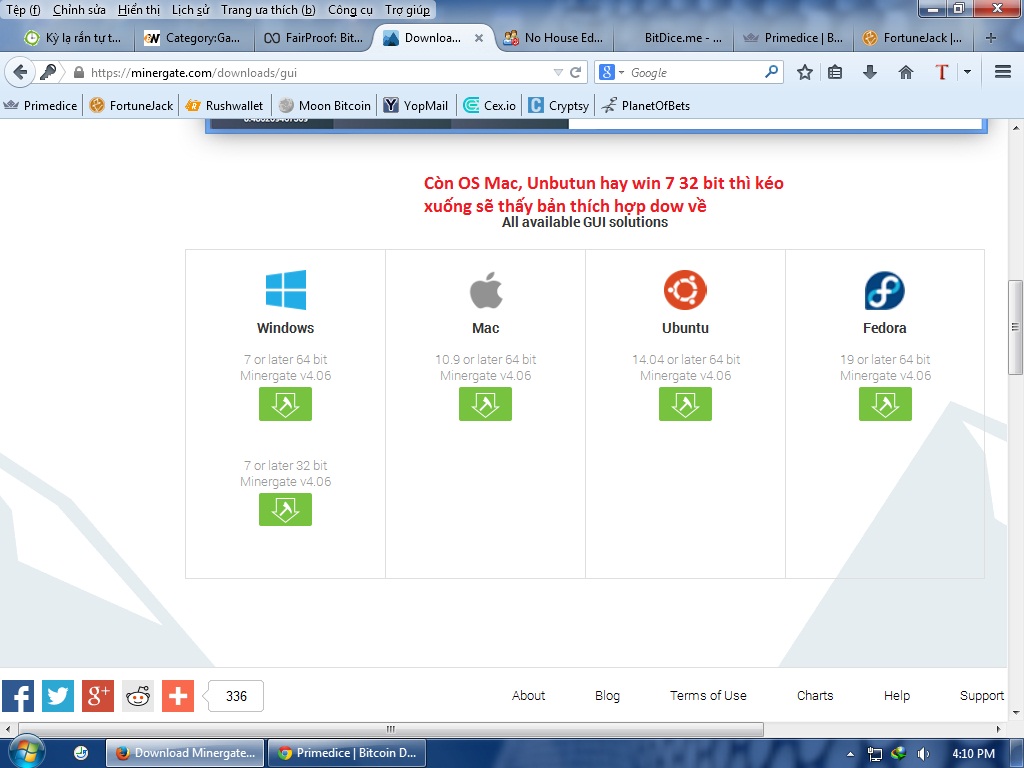Share page on Reddit
Viewport: 1024px width, 768px height.
click(x=138, y=696)
